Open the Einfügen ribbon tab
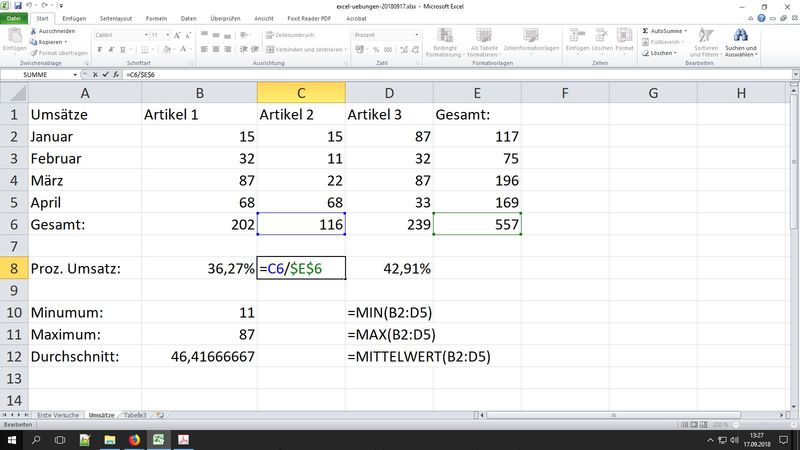The width and height of the screenshot is (800, 450). (x=74, y=17)
